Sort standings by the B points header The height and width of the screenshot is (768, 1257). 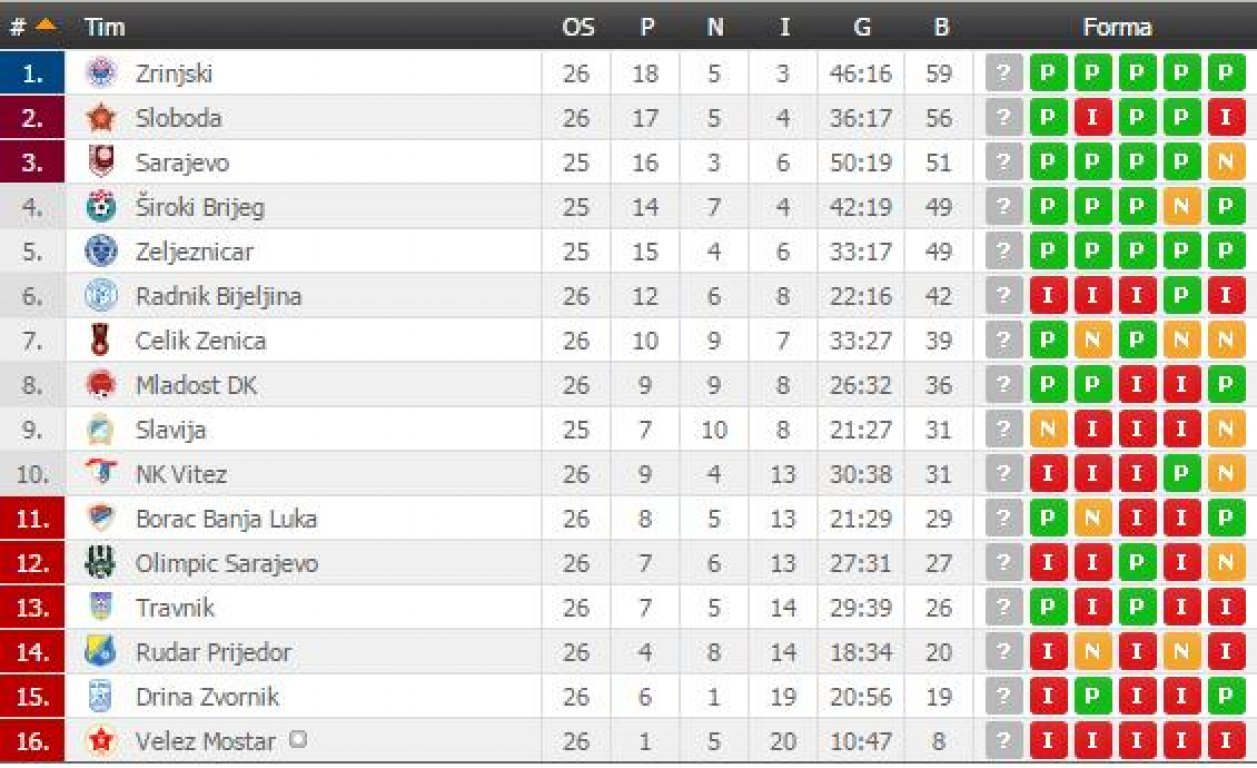point(940,28)
